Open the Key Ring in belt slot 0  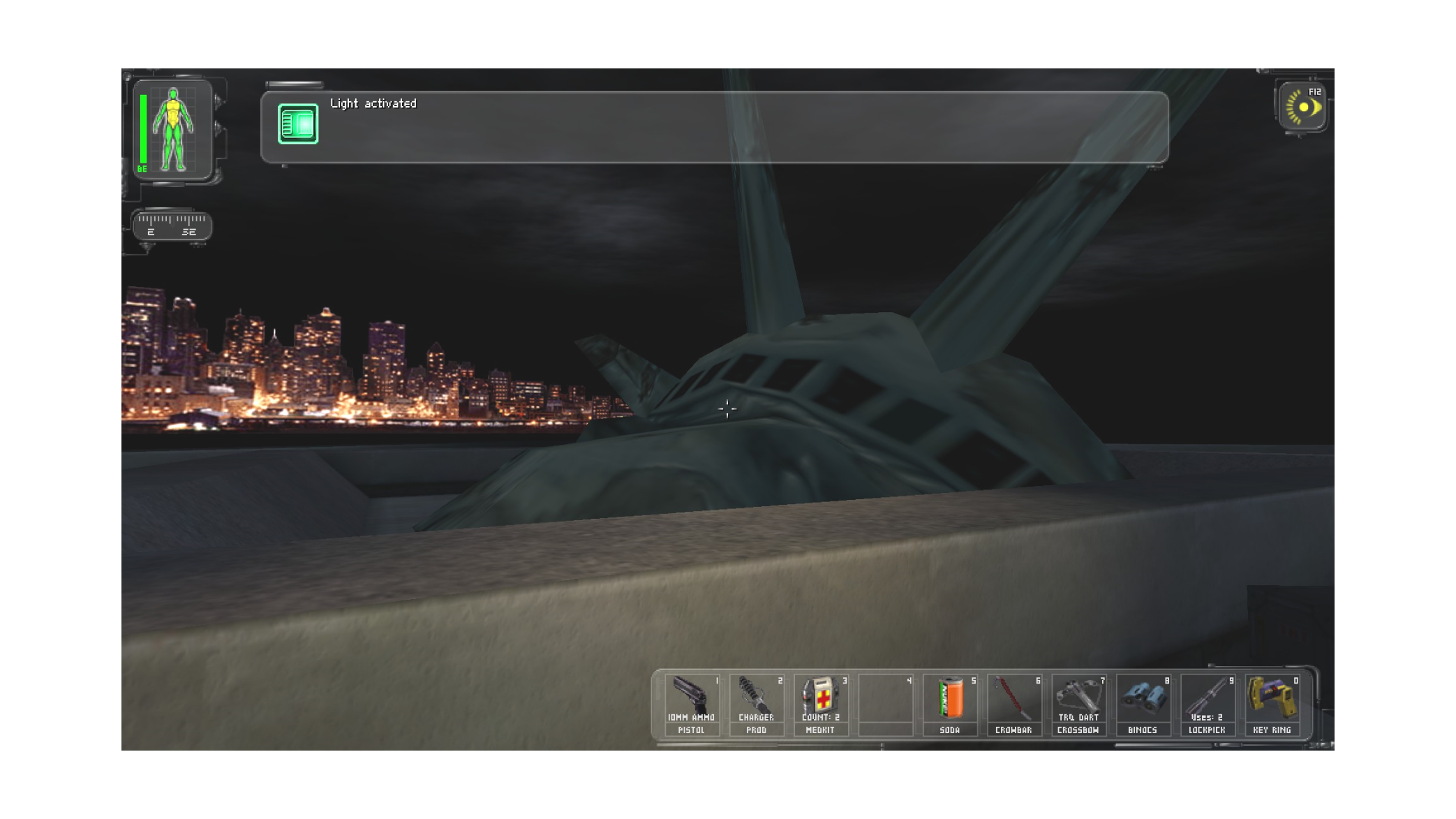(x=1272, y=704)
